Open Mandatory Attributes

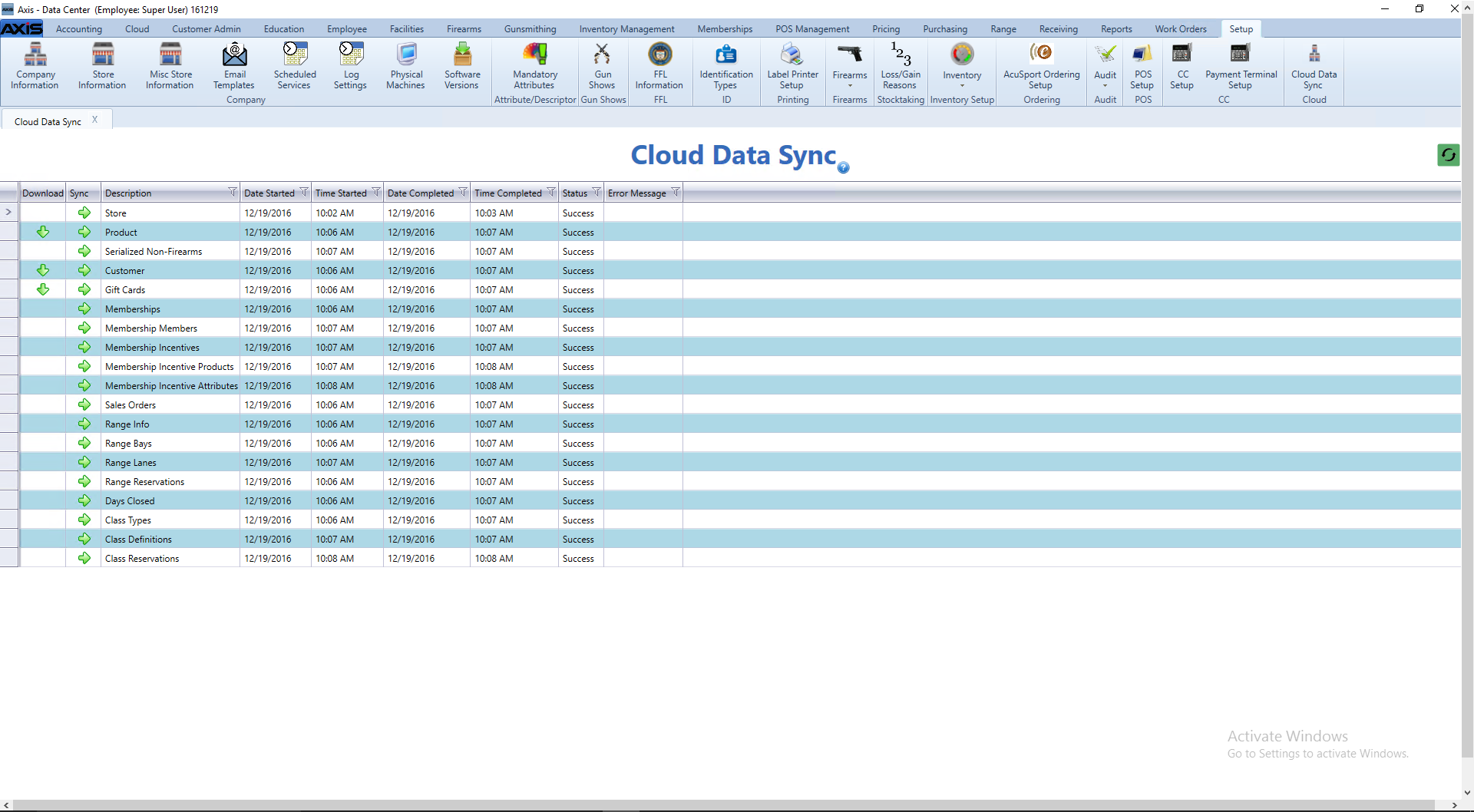[535, 66]
